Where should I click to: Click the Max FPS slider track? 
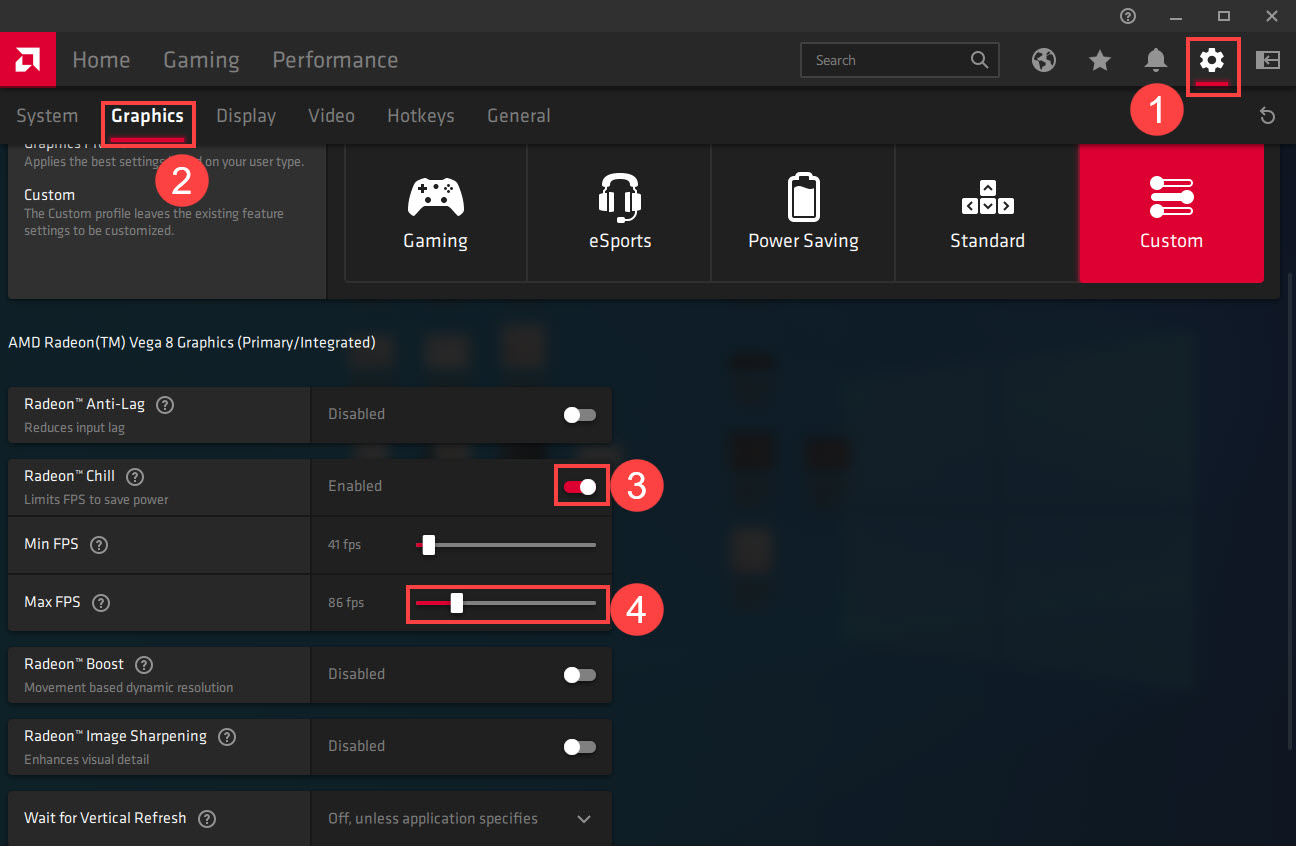click(506, 603)
